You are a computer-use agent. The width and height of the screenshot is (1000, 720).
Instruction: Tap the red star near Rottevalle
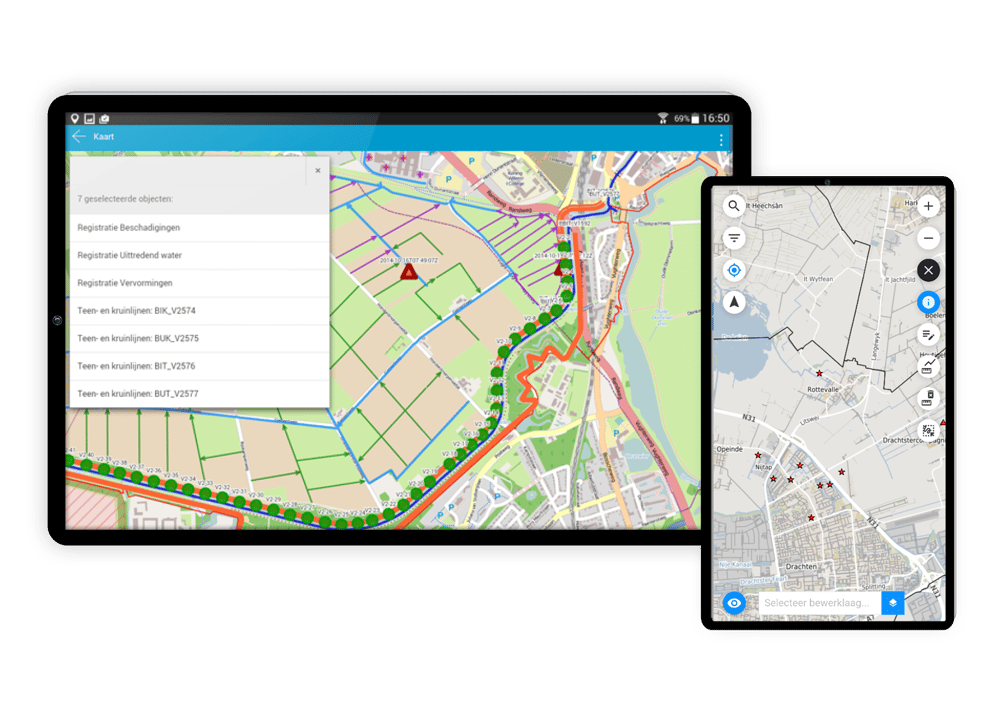click(x=820, y=373)
